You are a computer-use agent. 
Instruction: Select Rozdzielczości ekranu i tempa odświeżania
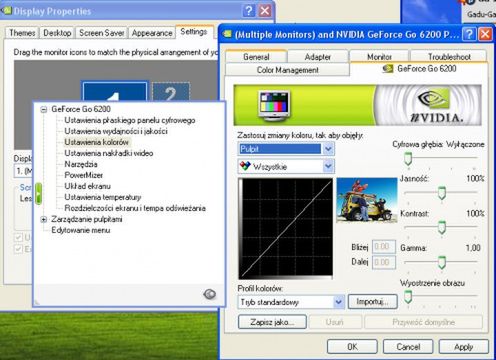(x=135, y=208)
